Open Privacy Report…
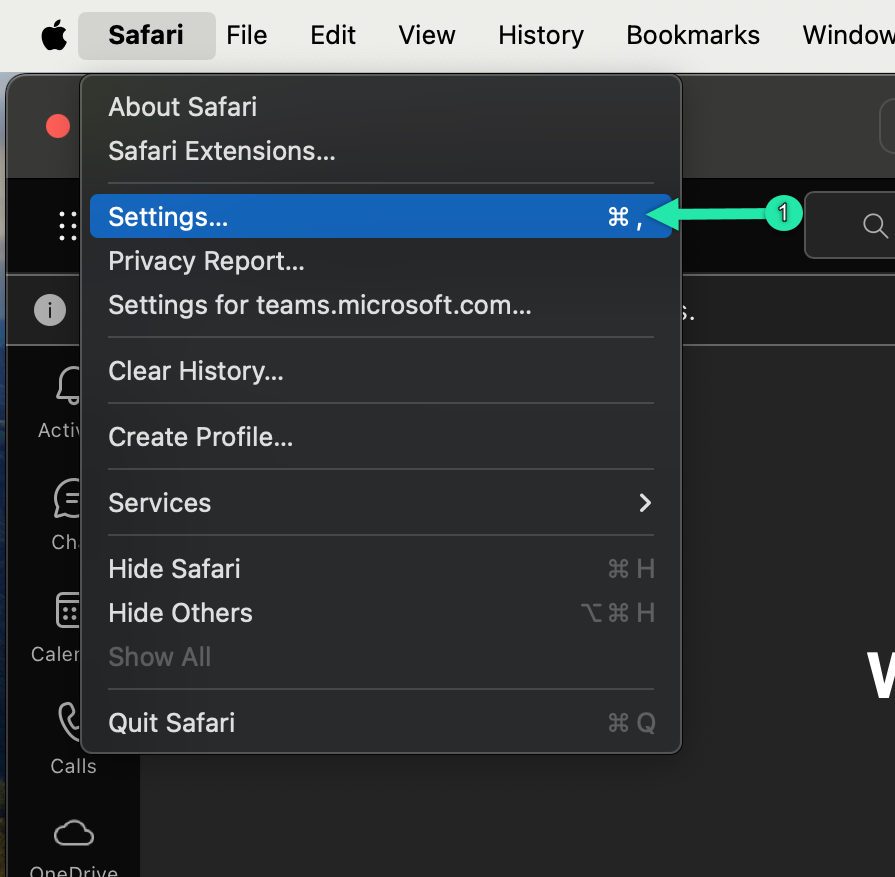The height and width of the screenshot is (877, 895). 381,261
